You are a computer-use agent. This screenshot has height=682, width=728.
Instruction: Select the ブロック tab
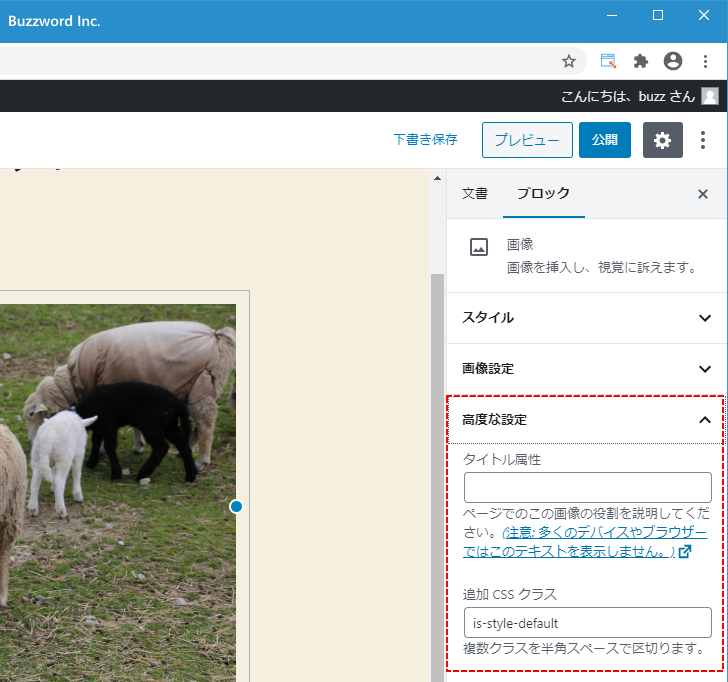[543, 194]
